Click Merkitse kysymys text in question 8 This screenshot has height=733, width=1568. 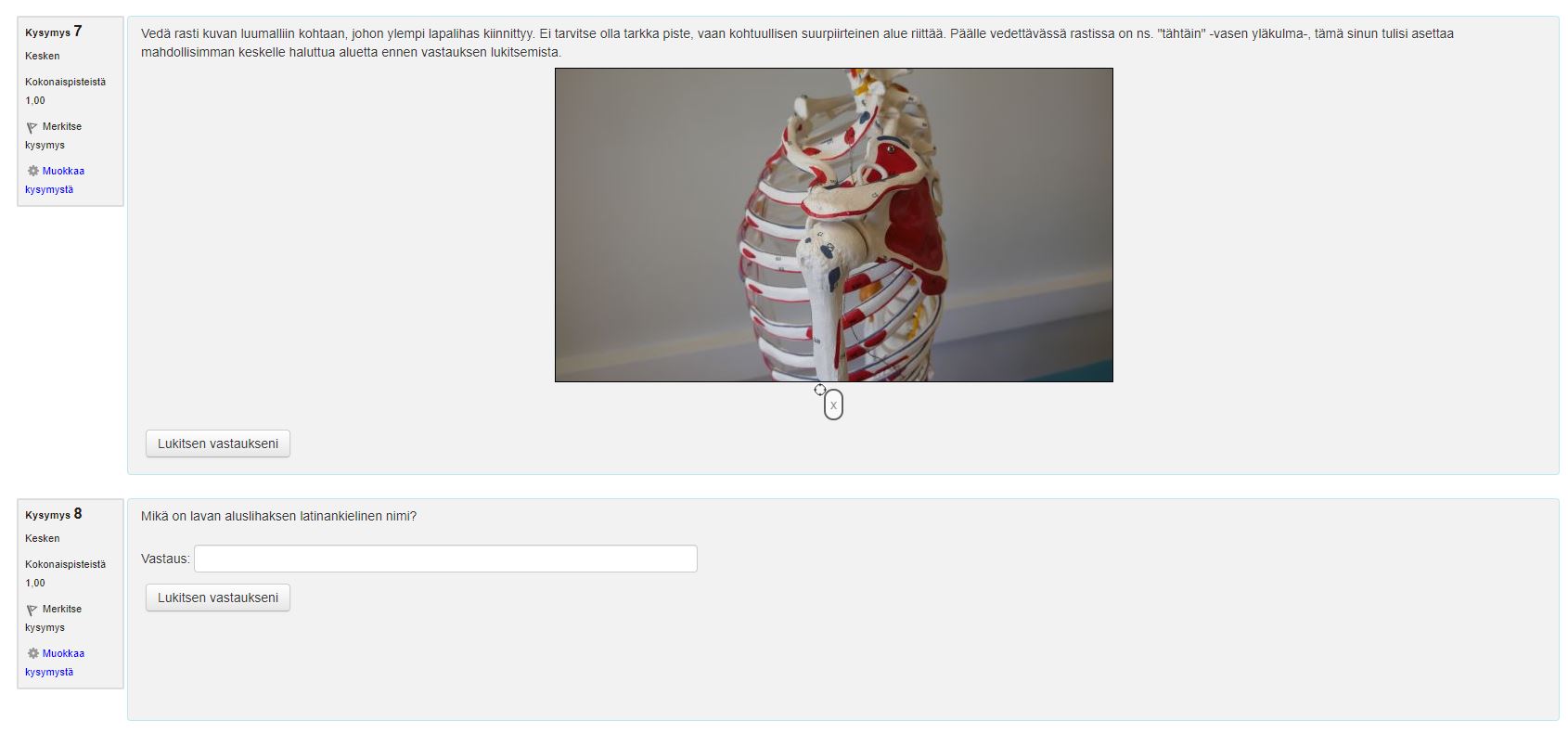coord(54,618)
